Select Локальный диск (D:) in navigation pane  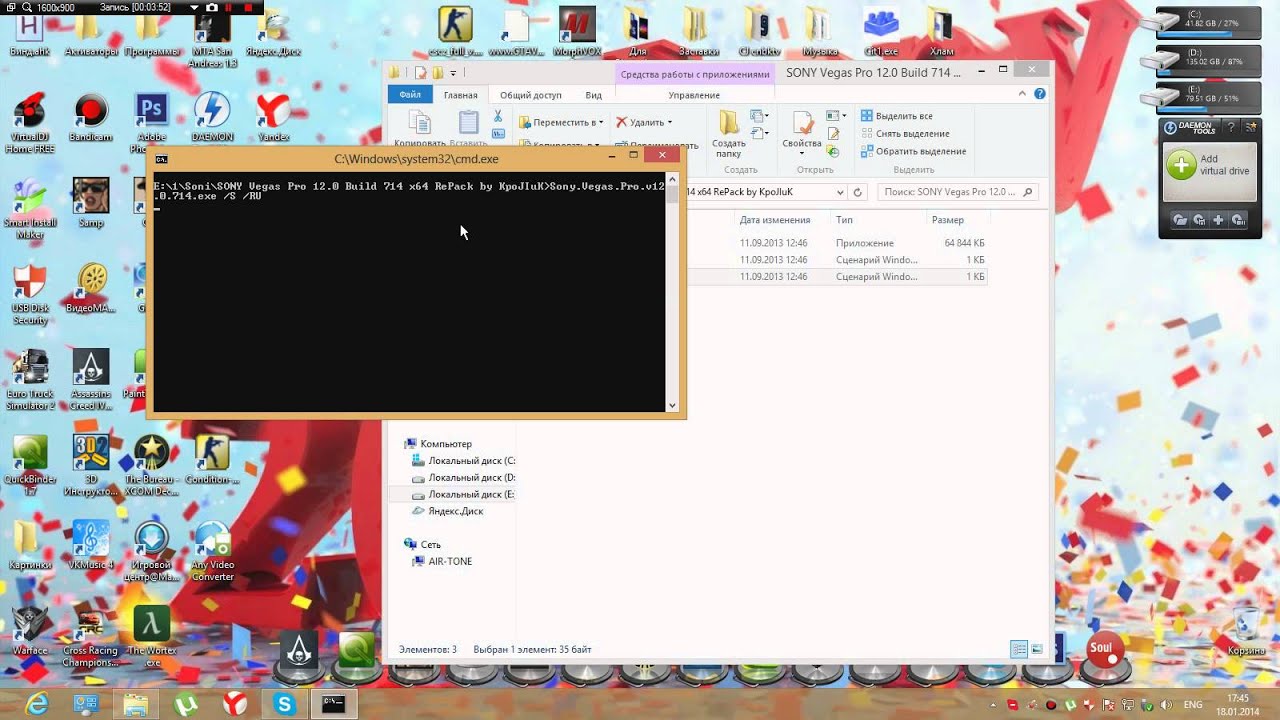coord(464,478)
